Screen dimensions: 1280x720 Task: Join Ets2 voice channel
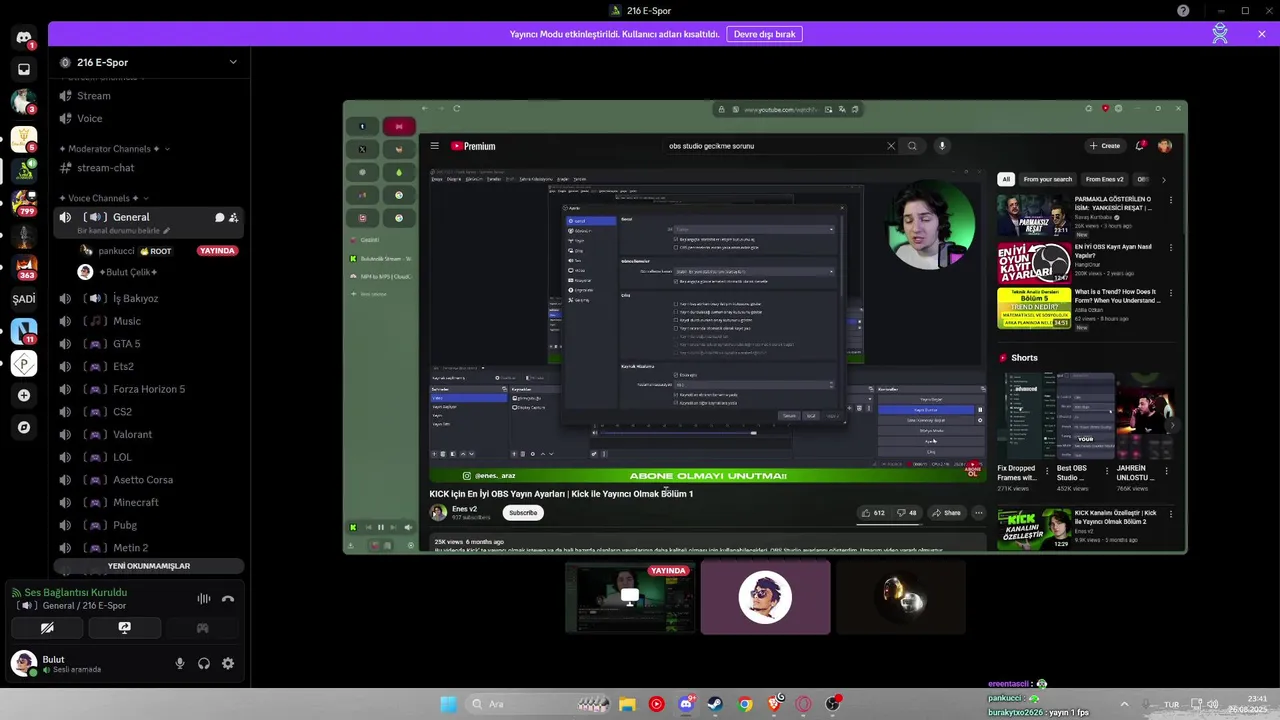(x=150, y=366)
